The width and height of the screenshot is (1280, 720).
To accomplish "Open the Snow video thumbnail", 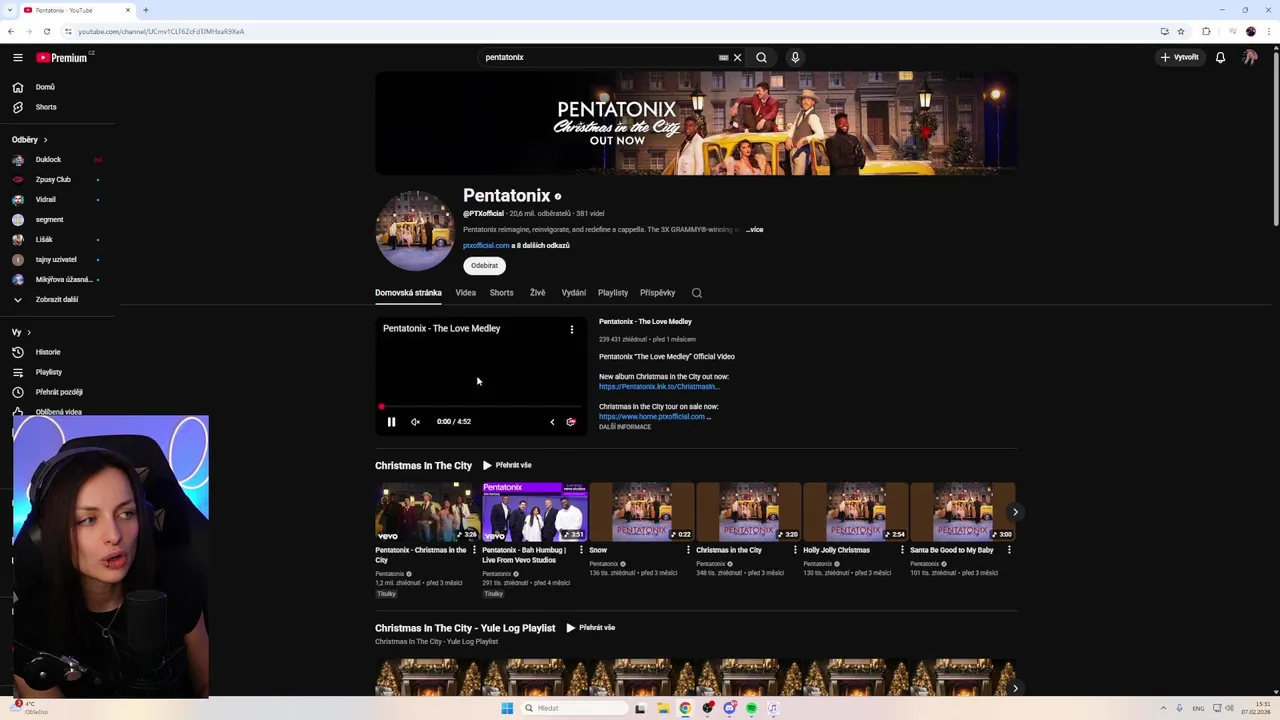I will tap(641, 512).
